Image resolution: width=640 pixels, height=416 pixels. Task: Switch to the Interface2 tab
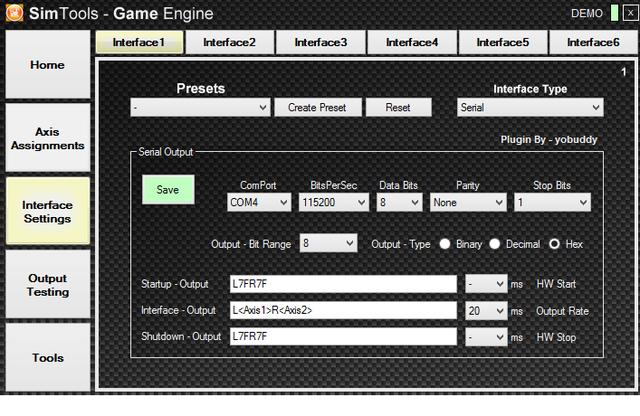pyautogui.click(x=230, y=42)
